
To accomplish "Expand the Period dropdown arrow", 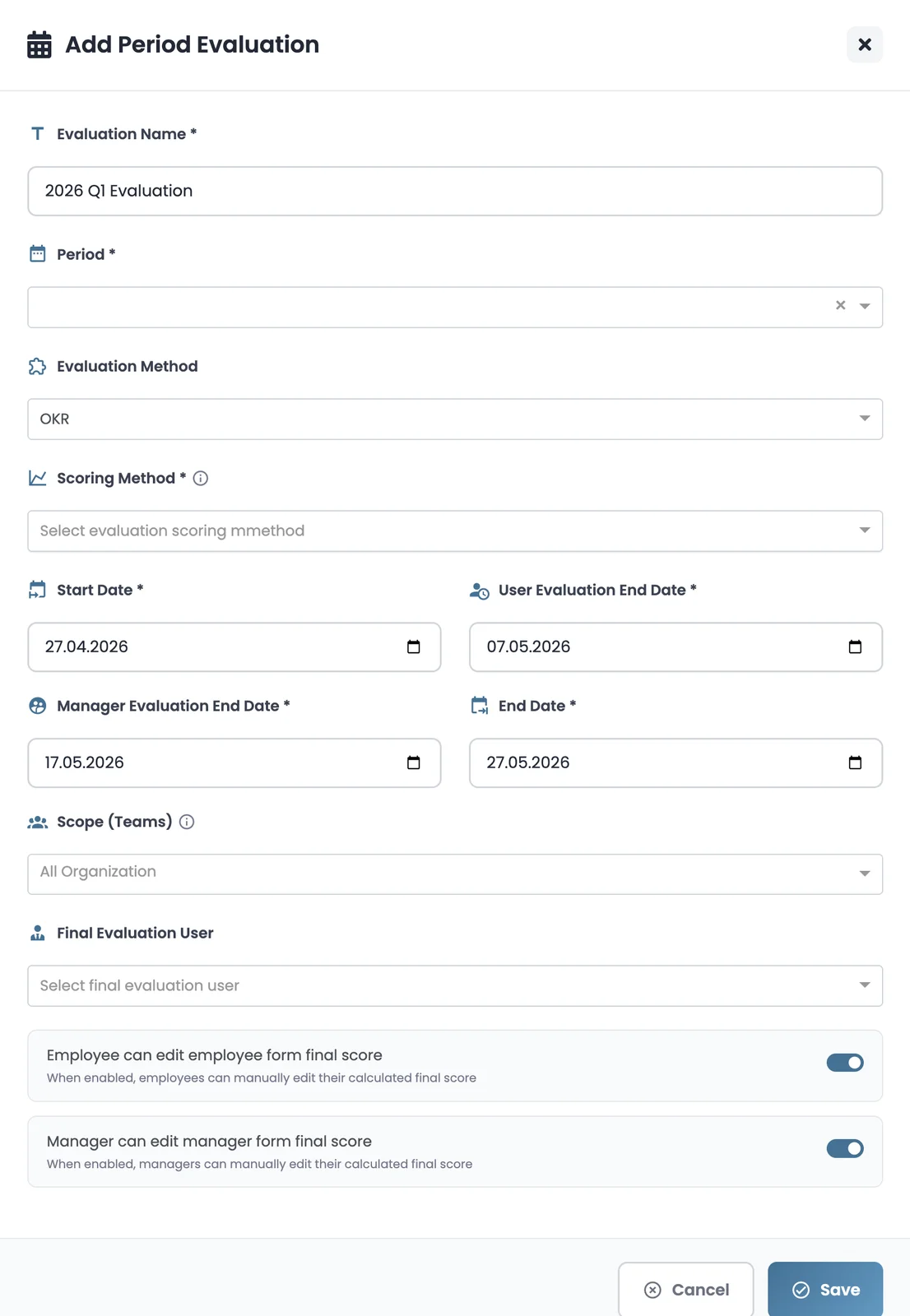I will coord(865,307).
